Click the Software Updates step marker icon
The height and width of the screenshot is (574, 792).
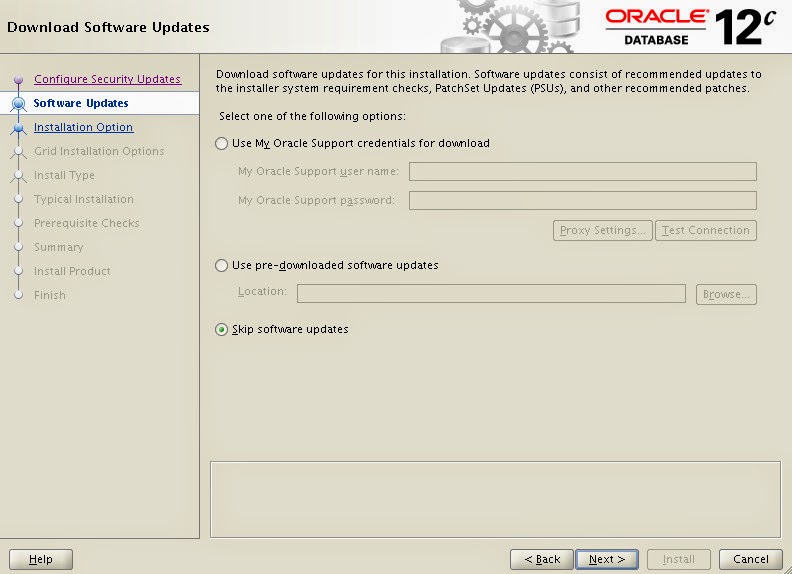[19, 104]
